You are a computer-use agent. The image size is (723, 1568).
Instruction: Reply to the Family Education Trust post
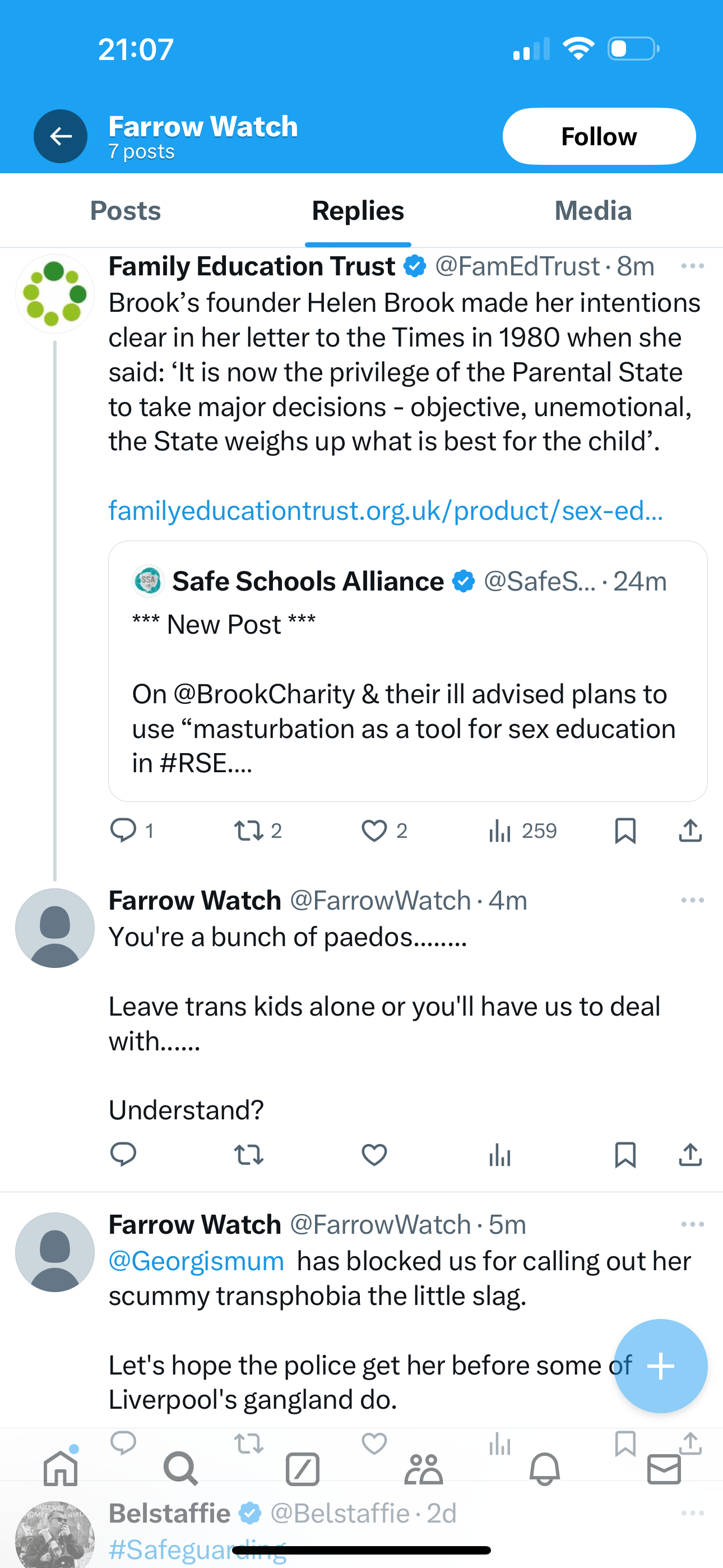click(x=123, y=830)
